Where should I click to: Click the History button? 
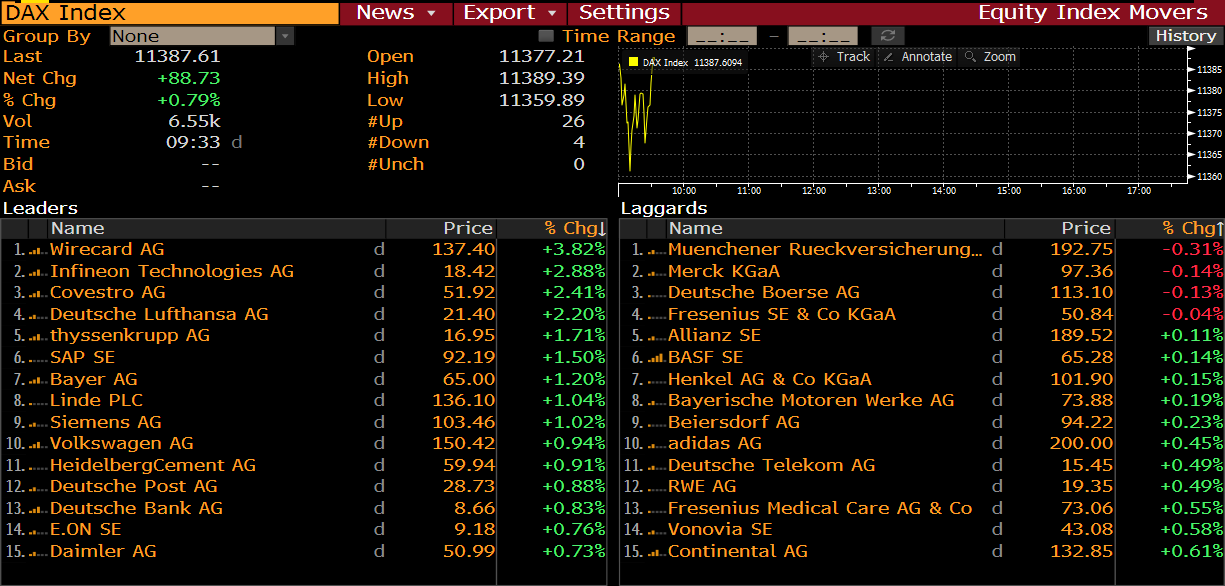(x=1185, y=36)
